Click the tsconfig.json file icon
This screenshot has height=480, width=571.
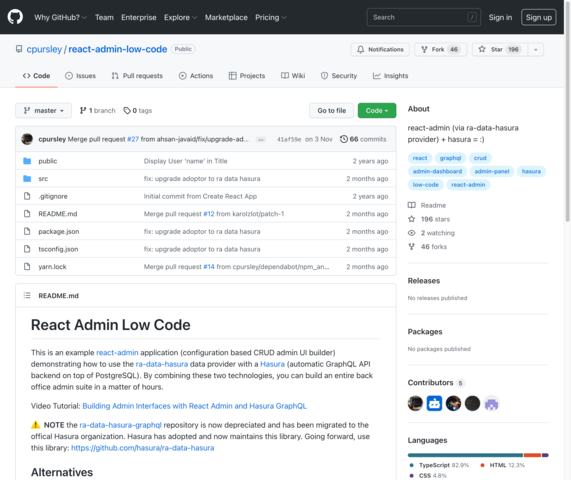pos(27,249)
